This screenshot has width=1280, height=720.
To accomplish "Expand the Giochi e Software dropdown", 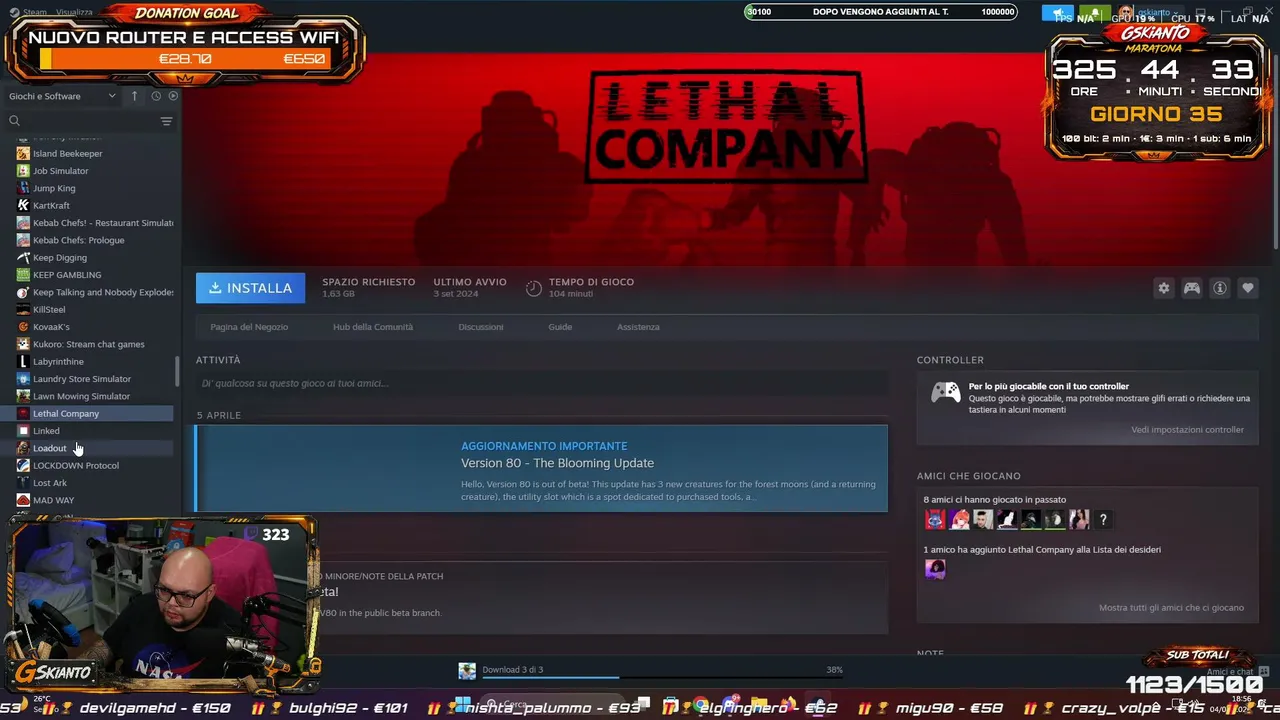I will 63,96.
